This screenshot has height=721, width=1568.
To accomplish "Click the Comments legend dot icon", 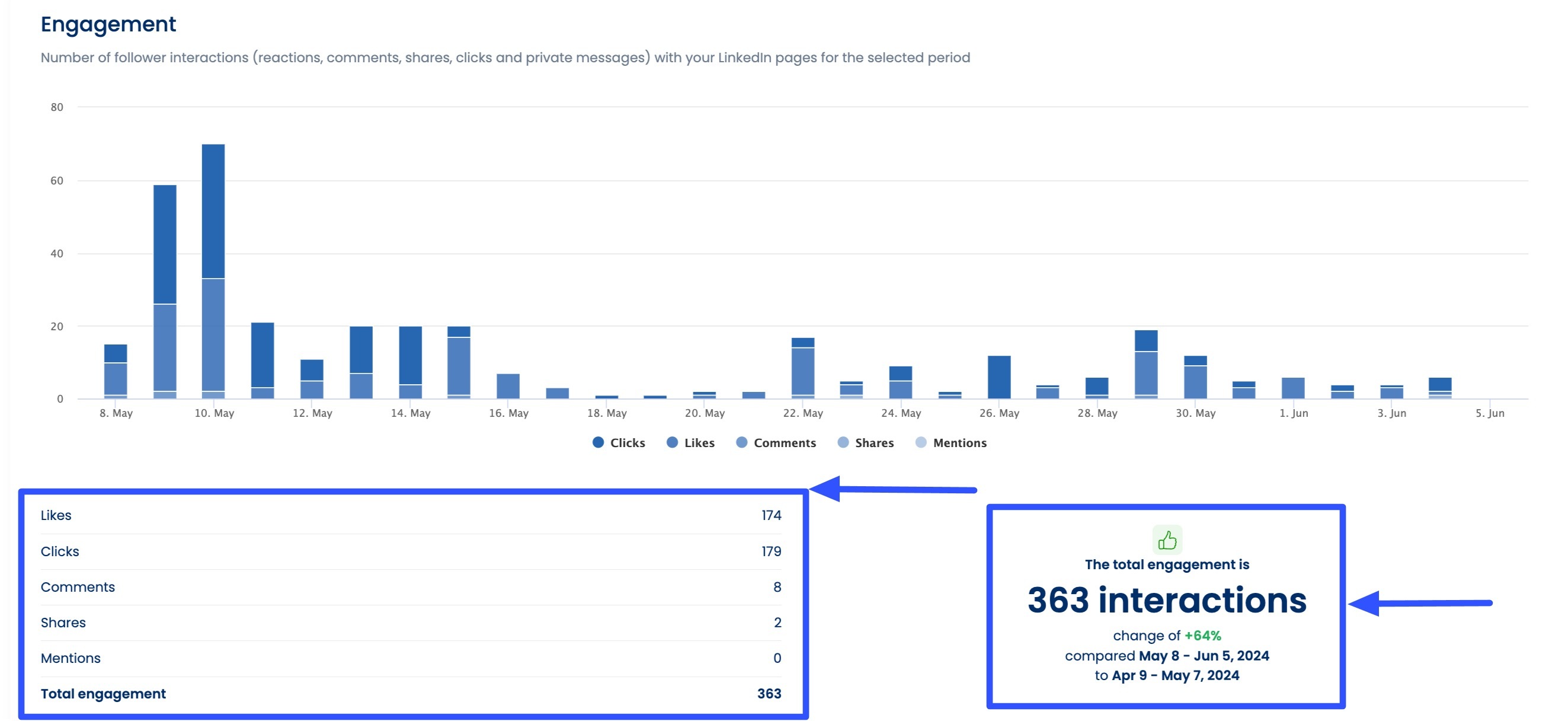I will [x=741, y=443].
